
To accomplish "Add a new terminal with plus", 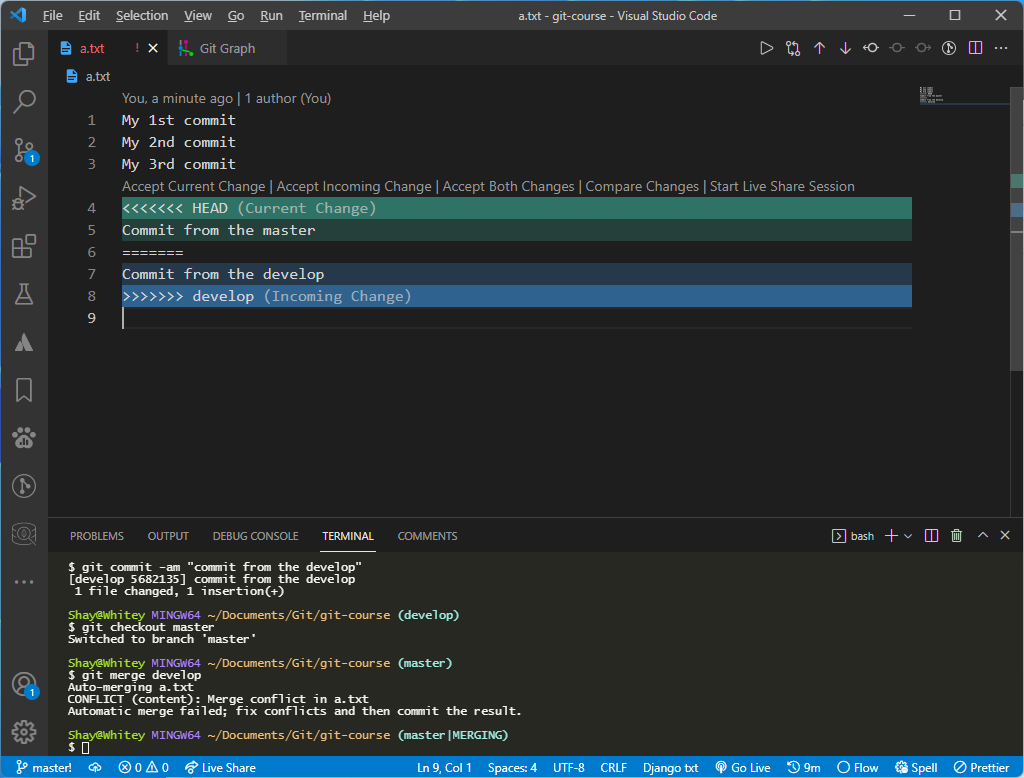I will click(x=891, y=536).
